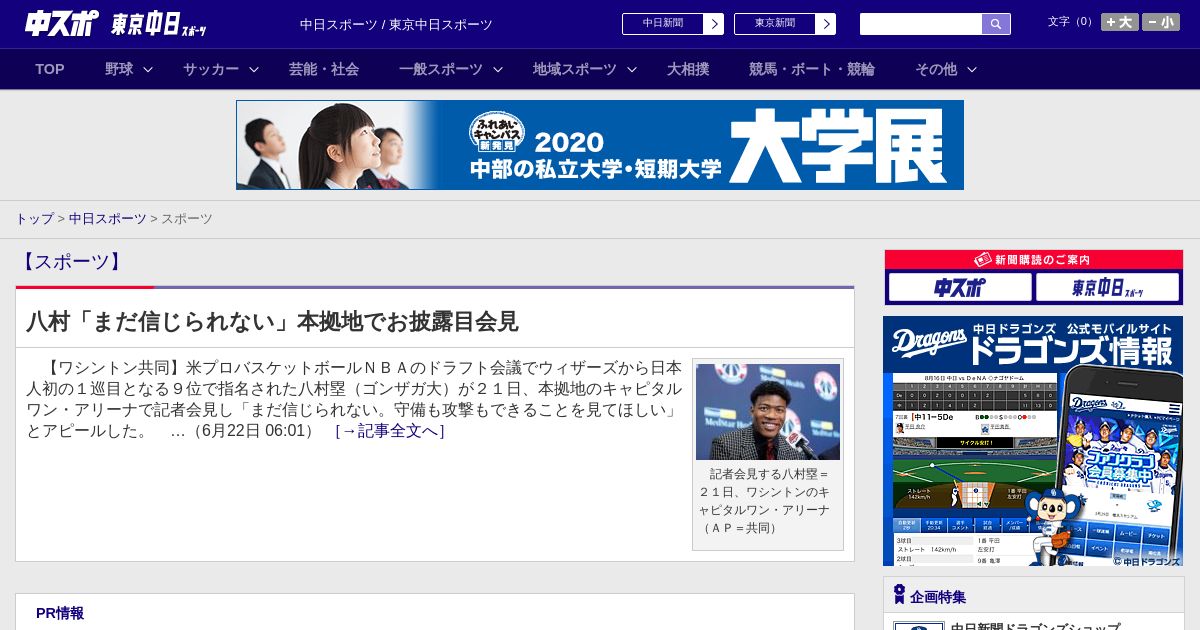Open the 野球 menu
The width and height of the screenshot is (1200, 630).
(119, 69)
